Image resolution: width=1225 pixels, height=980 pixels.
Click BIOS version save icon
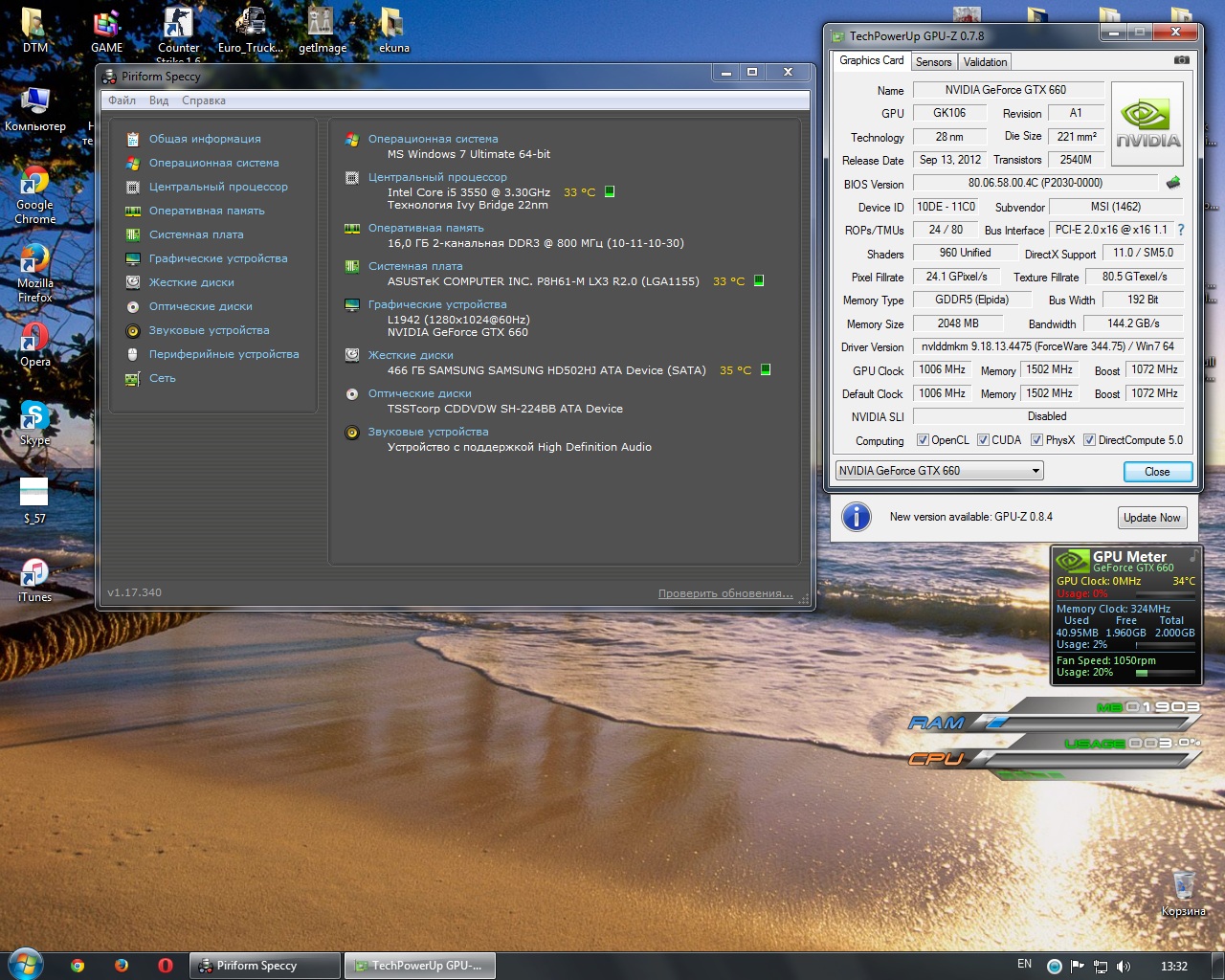[1172, 183]
